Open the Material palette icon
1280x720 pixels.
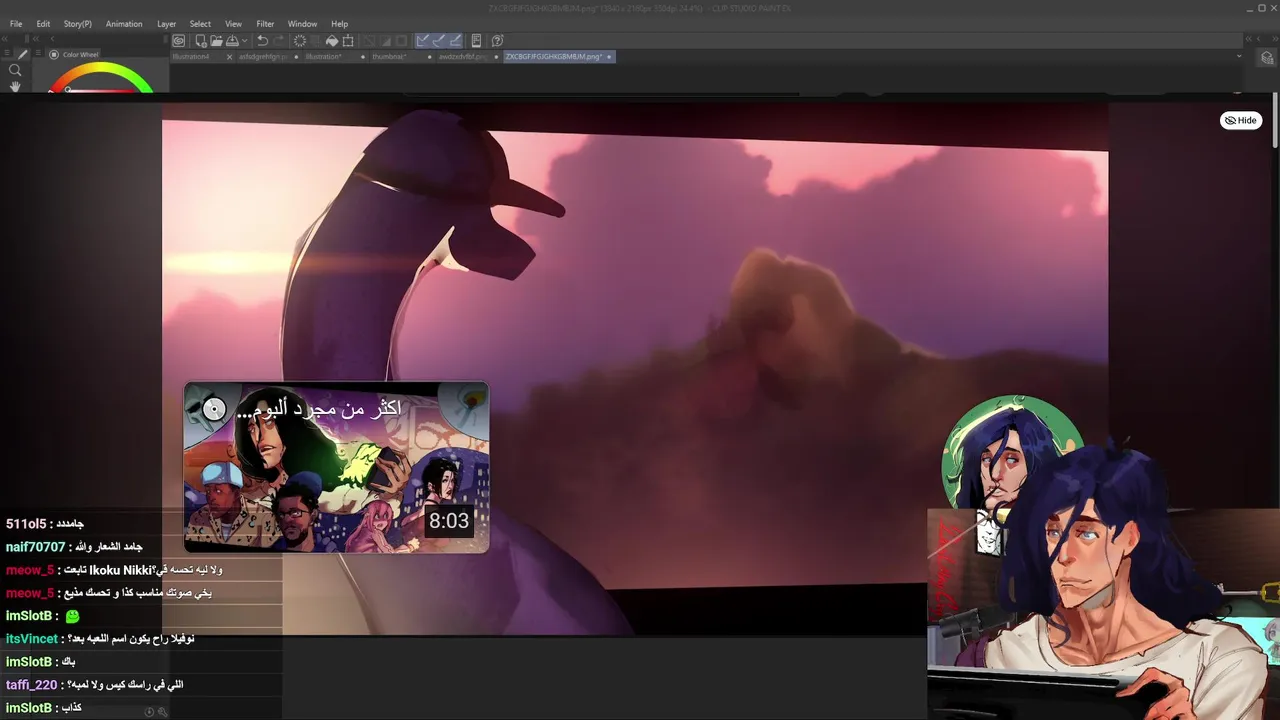tap(1267, 58)
